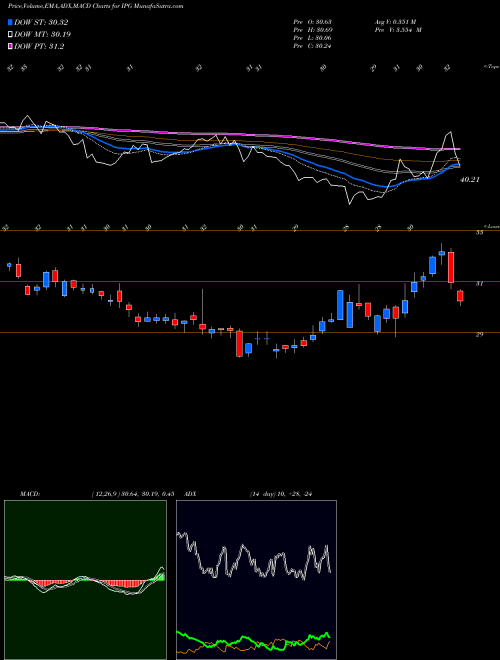Select the DOW ST: 30.32 label
Screen dimensions: 500x660
point(41,22)
